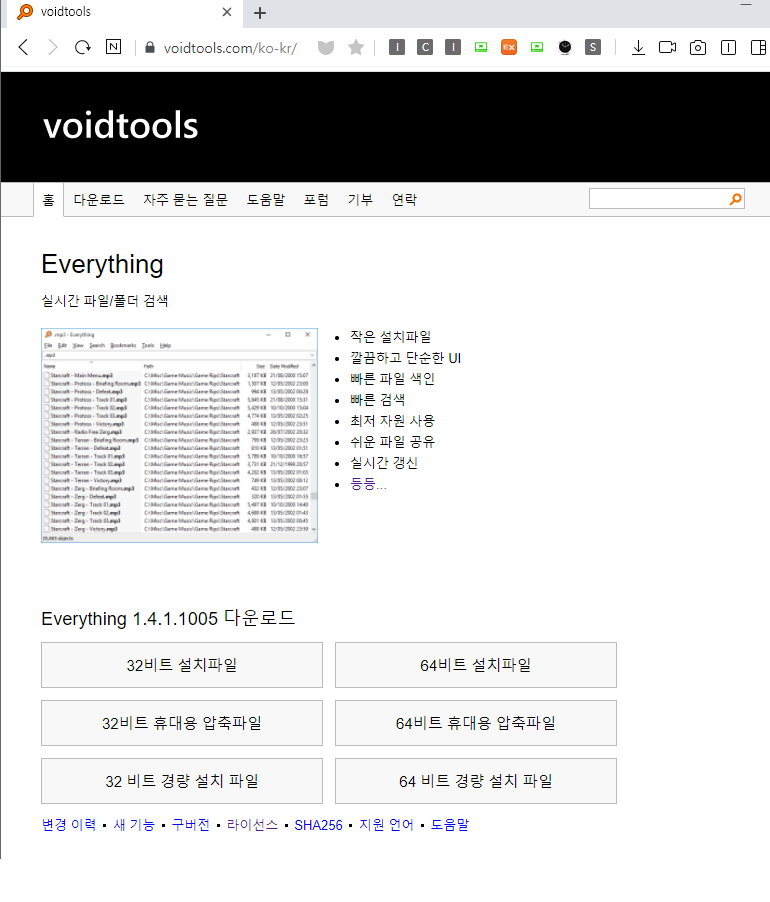
Task: Open the 기부 navigation item
Action: 360,200
